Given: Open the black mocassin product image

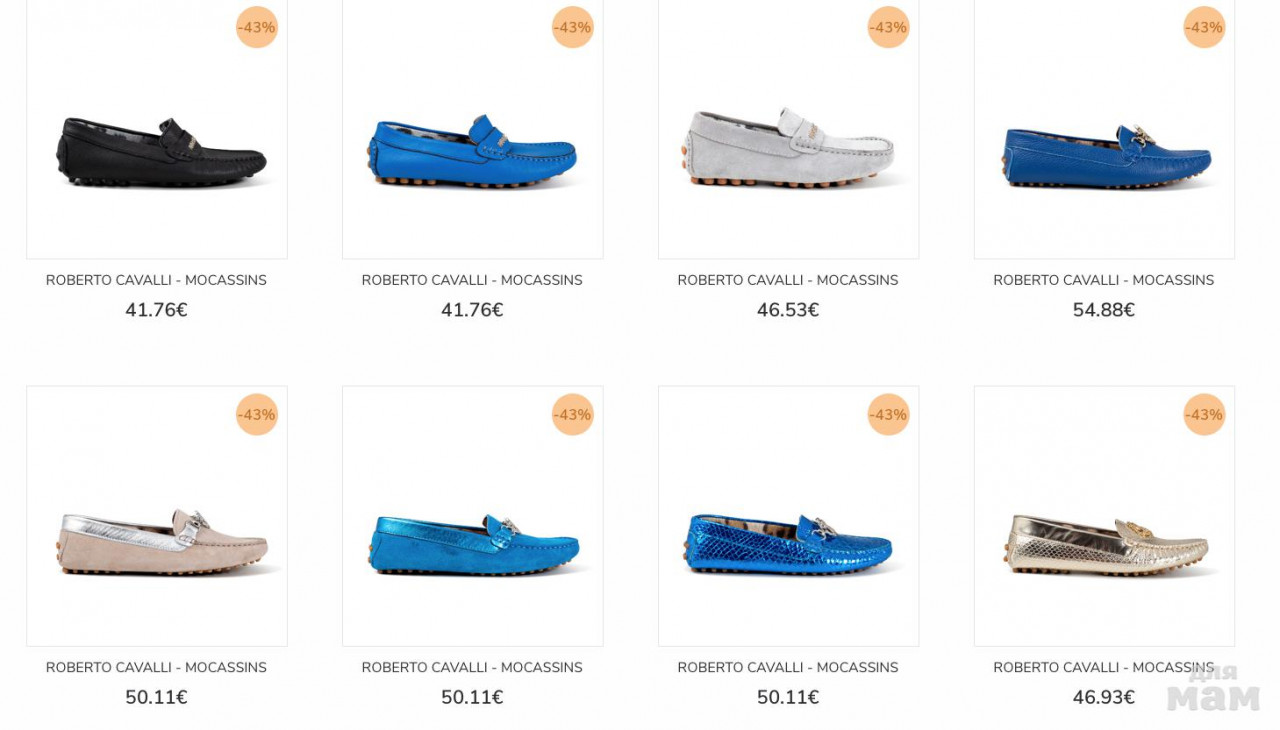Looking at the screenshot, I should tap(157, 130).
